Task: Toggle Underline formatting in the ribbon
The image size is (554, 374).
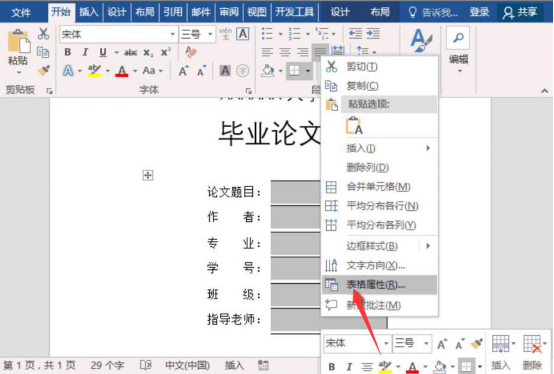Action: click(103, 53)
